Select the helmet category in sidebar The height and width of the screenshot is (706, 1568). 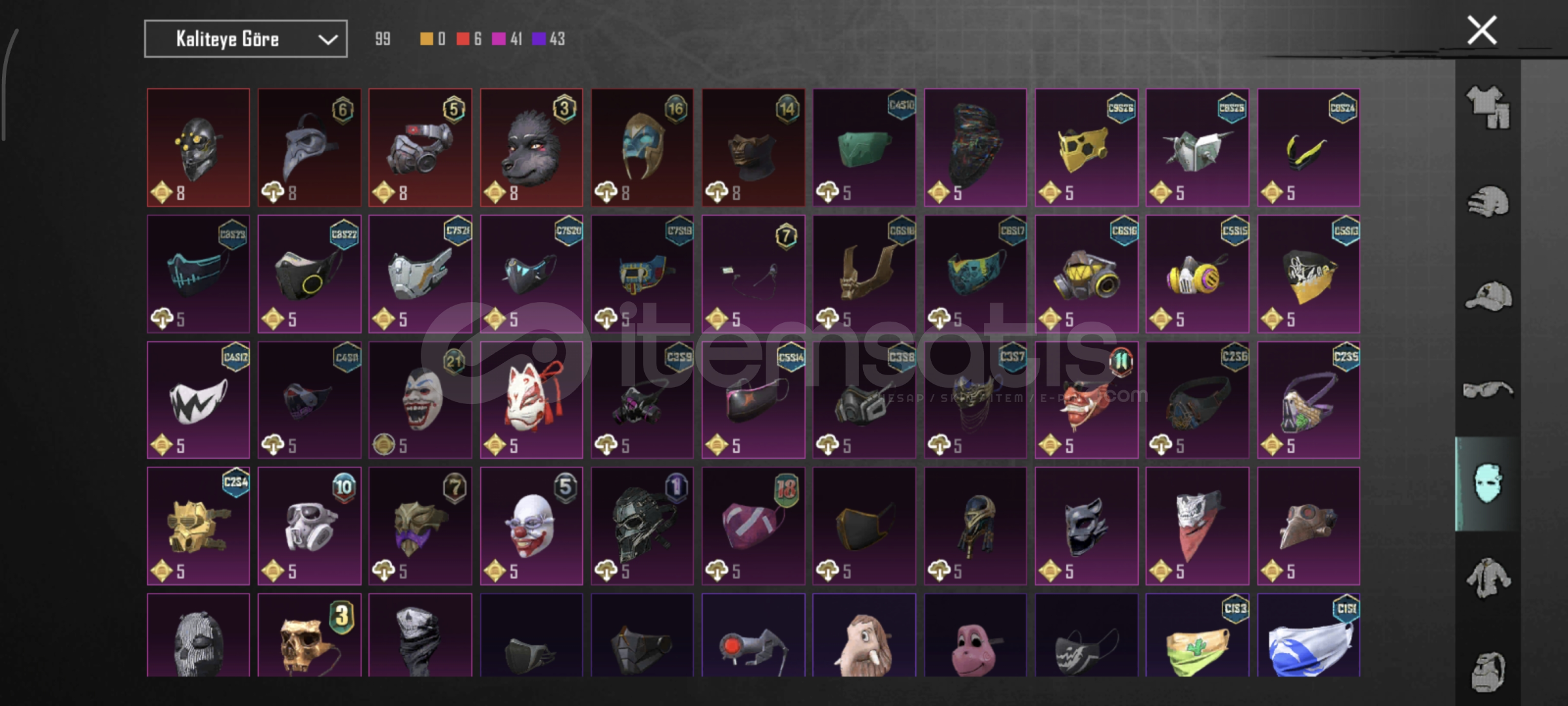tap(1488, 201)
